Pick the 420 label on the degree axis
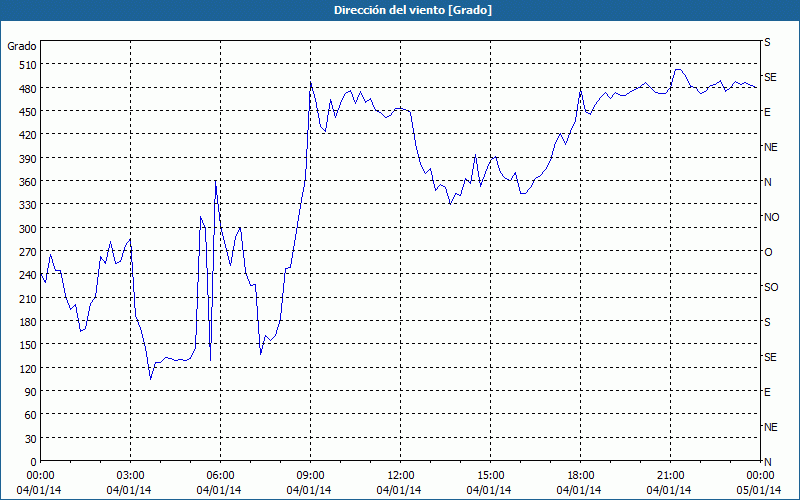Image resolution: width=800 pixels, height=500 pixels. pyautogui.click(x=28, y=136)
